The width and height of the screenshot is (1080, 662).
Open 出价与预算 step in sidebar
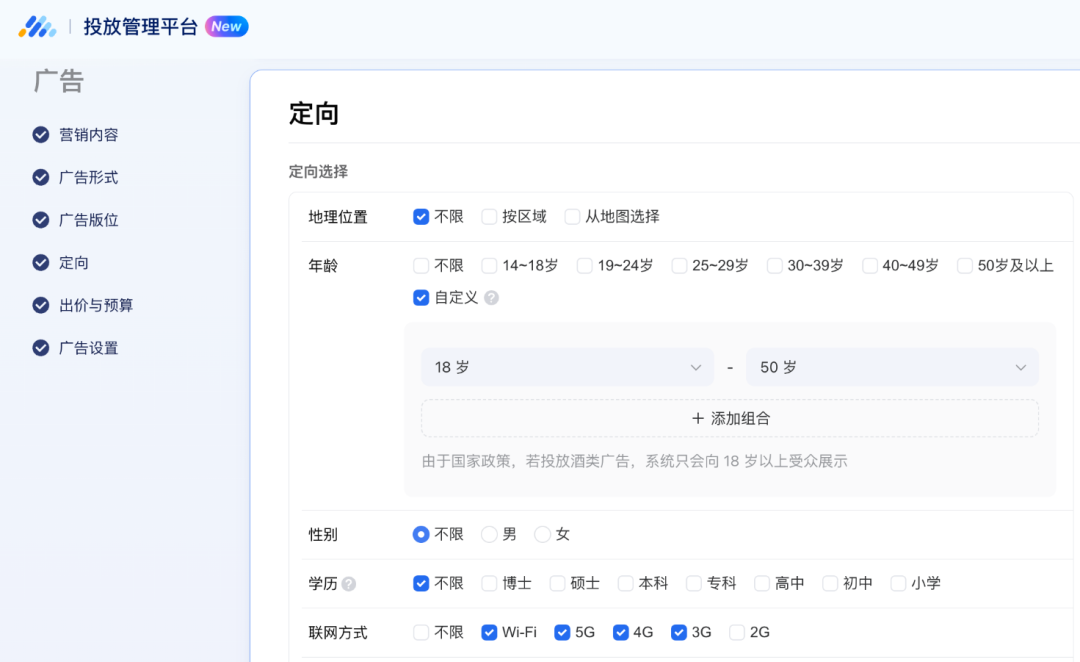(x=96, y=305)
